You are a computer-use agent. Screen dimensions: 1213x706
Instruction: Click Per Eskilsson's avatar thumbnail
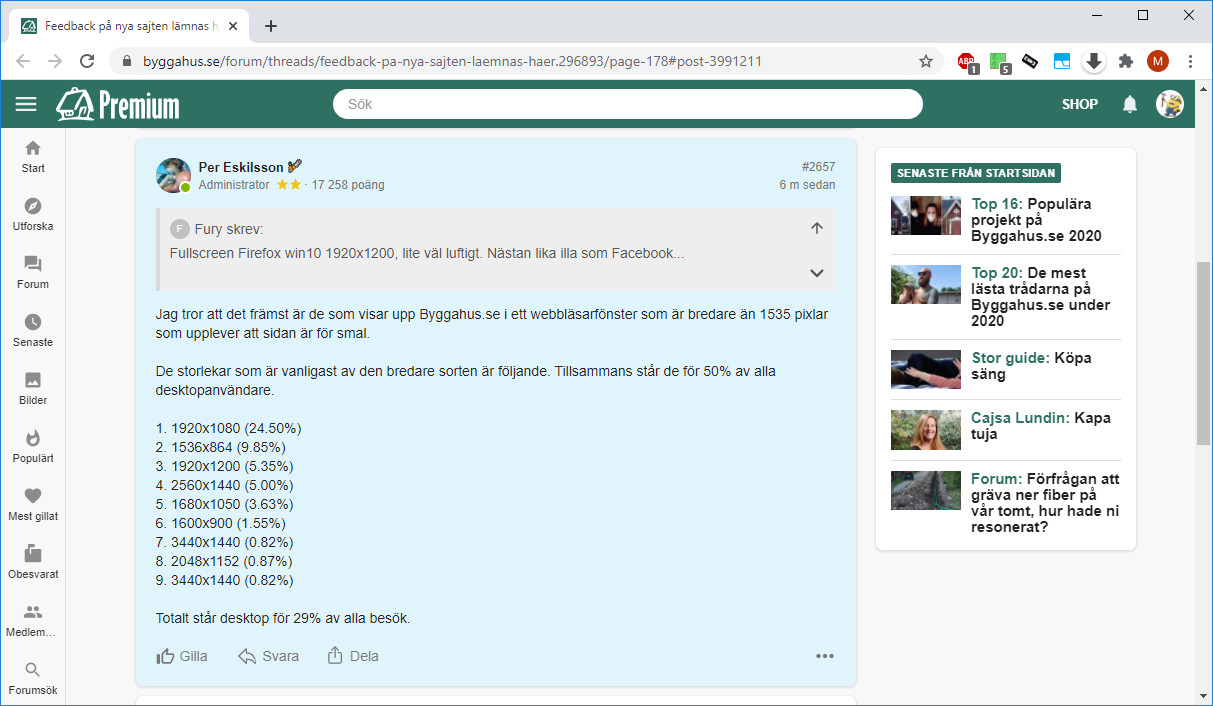point(173,175)
